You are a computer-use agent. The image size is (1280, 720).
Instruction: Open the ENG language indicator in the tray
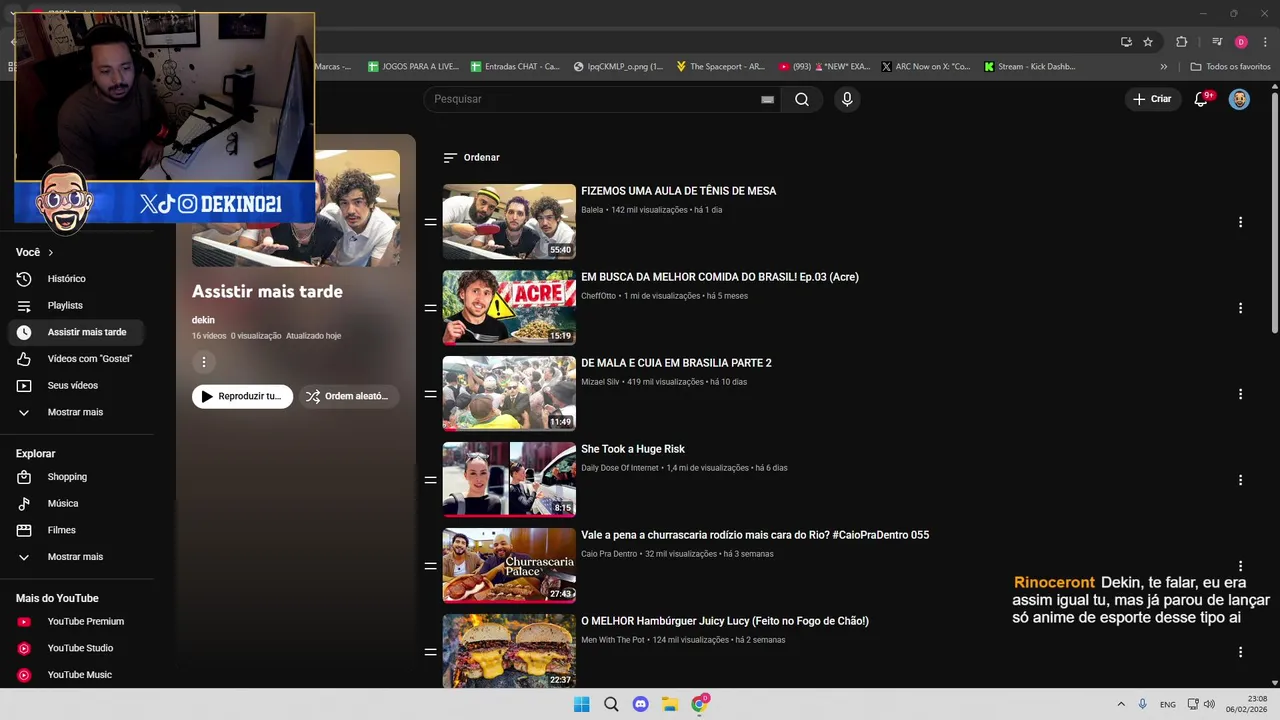click(1168, 705)
